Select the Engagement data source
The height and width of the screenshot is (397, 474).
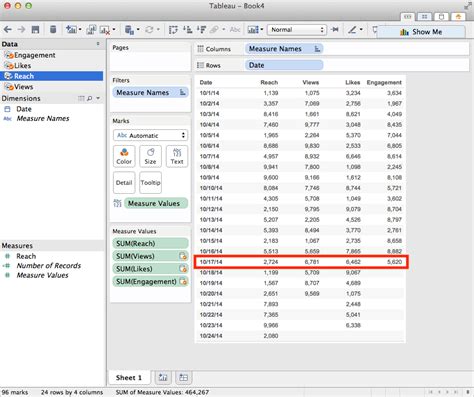52,55
